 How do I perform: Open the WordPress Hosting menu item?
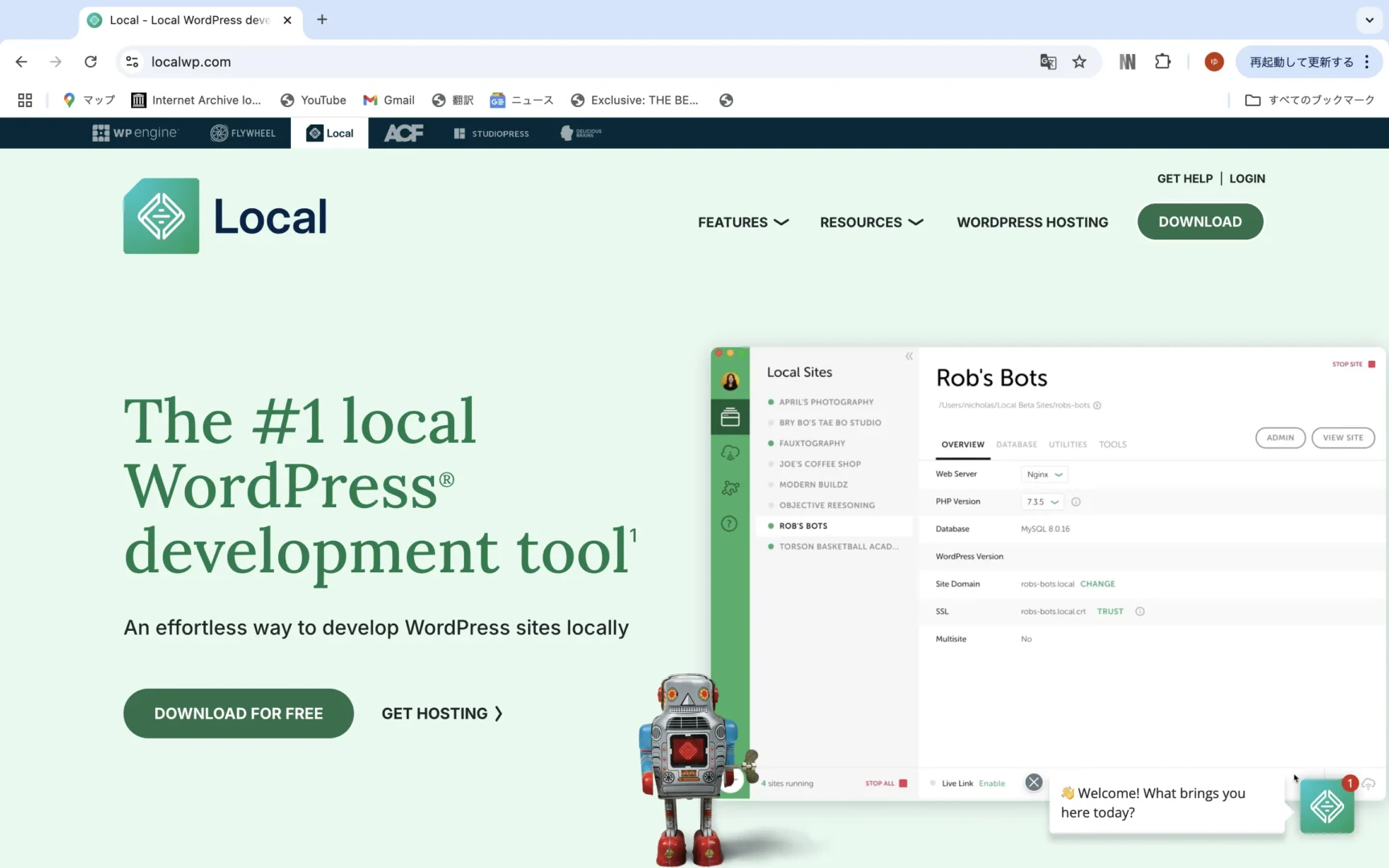click(x=1032, y=223)
